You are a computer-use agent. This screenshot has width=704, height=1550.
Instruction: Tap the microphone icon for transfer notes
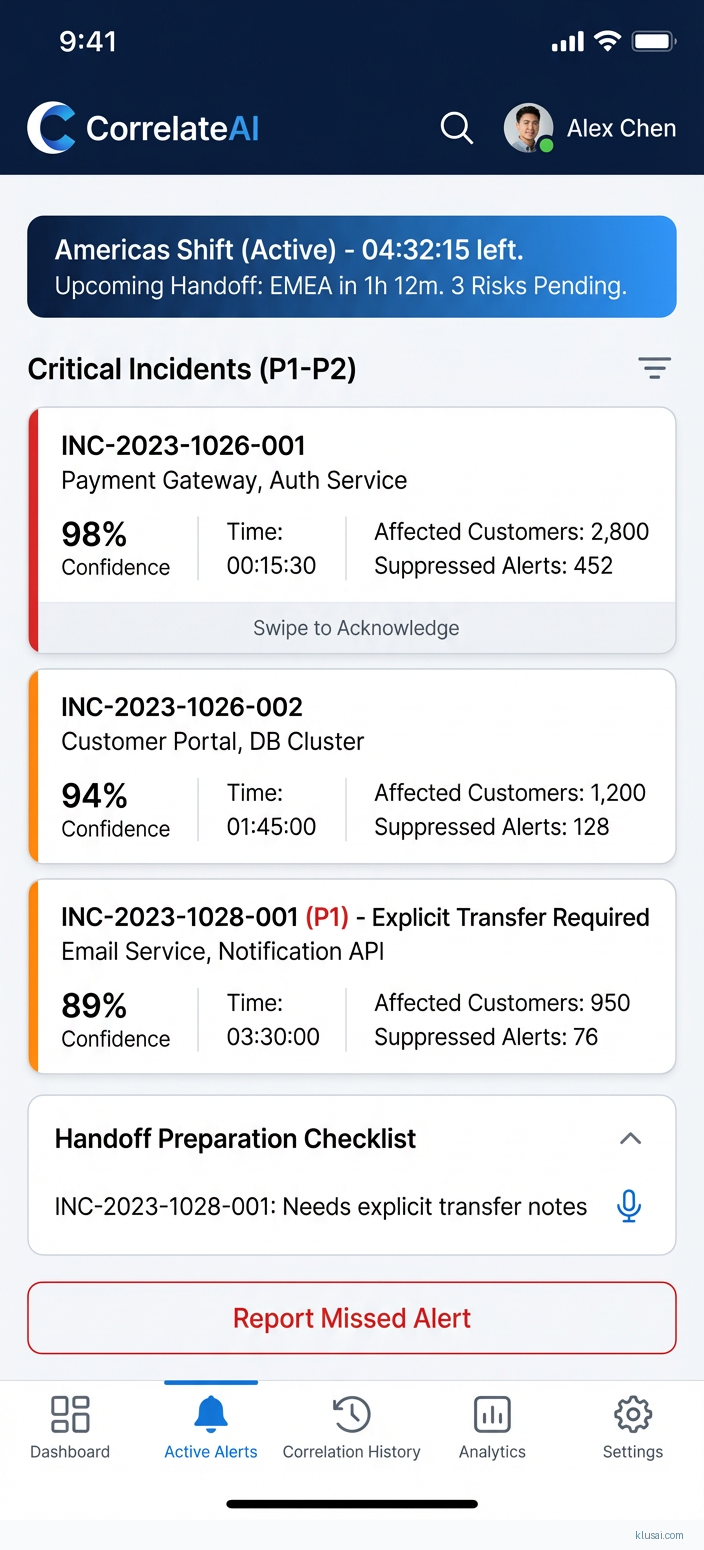click(629, 1206)
